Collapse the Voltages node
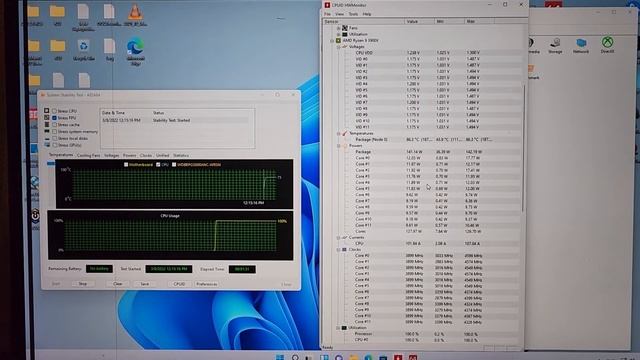This screenshot has width=640, height=360. click(338, 47)
